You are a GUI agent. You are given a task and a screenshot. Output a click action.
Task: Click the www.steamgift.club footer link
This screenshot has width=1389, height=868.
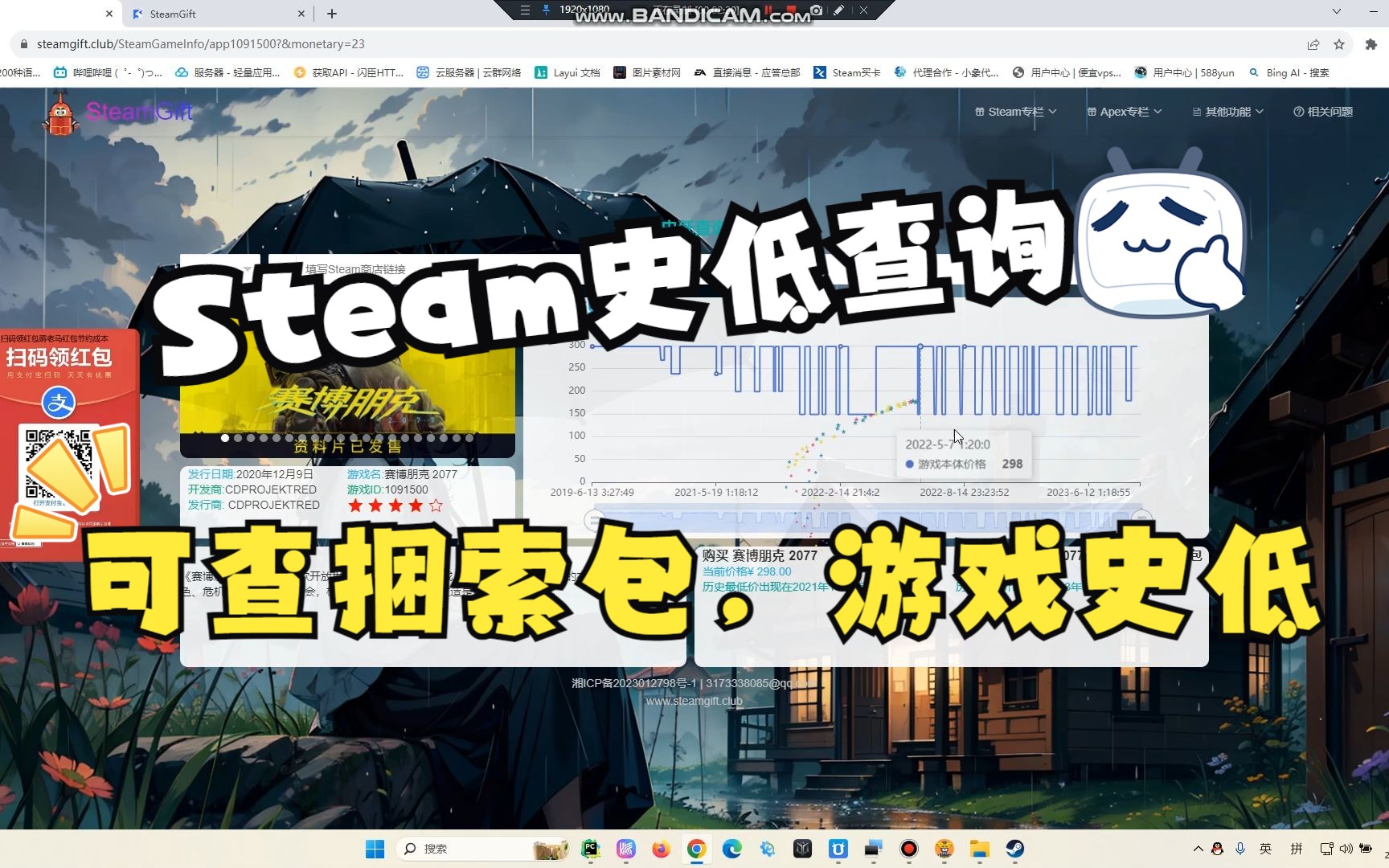694,701
